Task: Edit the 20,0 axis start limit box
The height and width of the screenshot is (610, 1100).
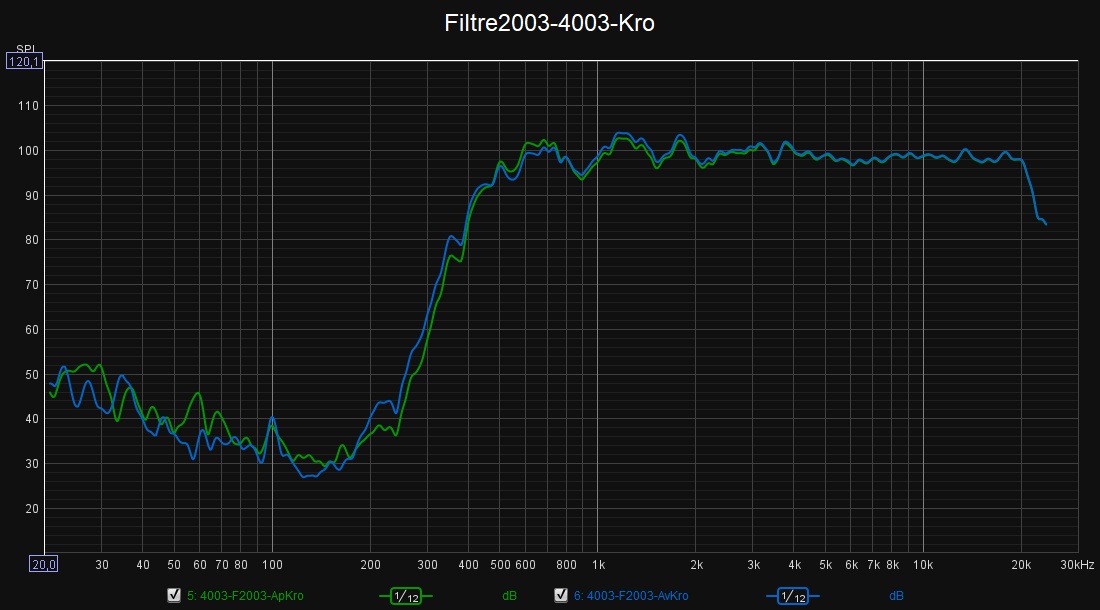Action: pyautogui.click(x=43, y=564)
